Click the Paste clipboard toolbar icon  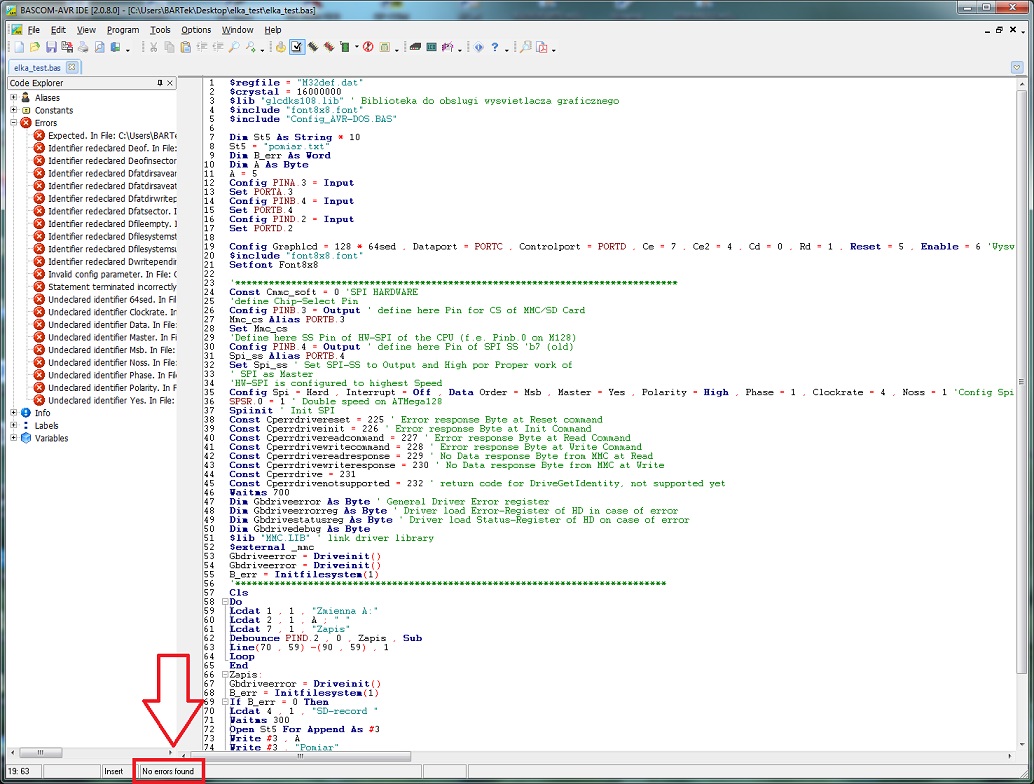186,47
